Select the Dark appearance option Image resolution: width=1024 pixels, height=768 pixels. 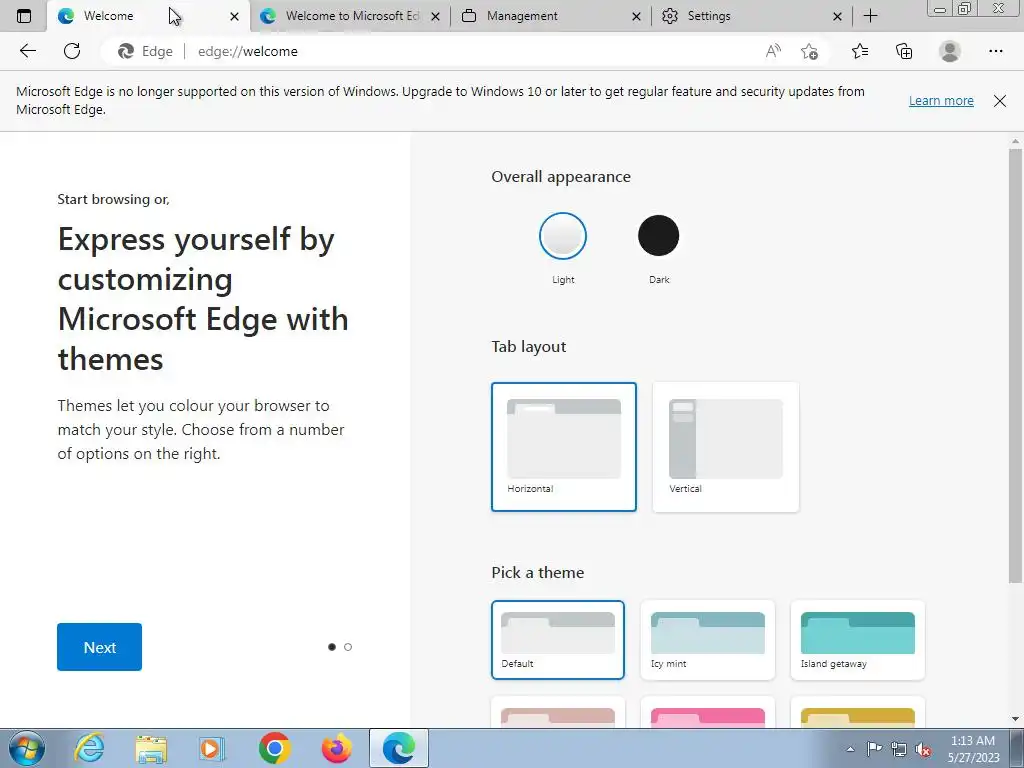[658, 236]
